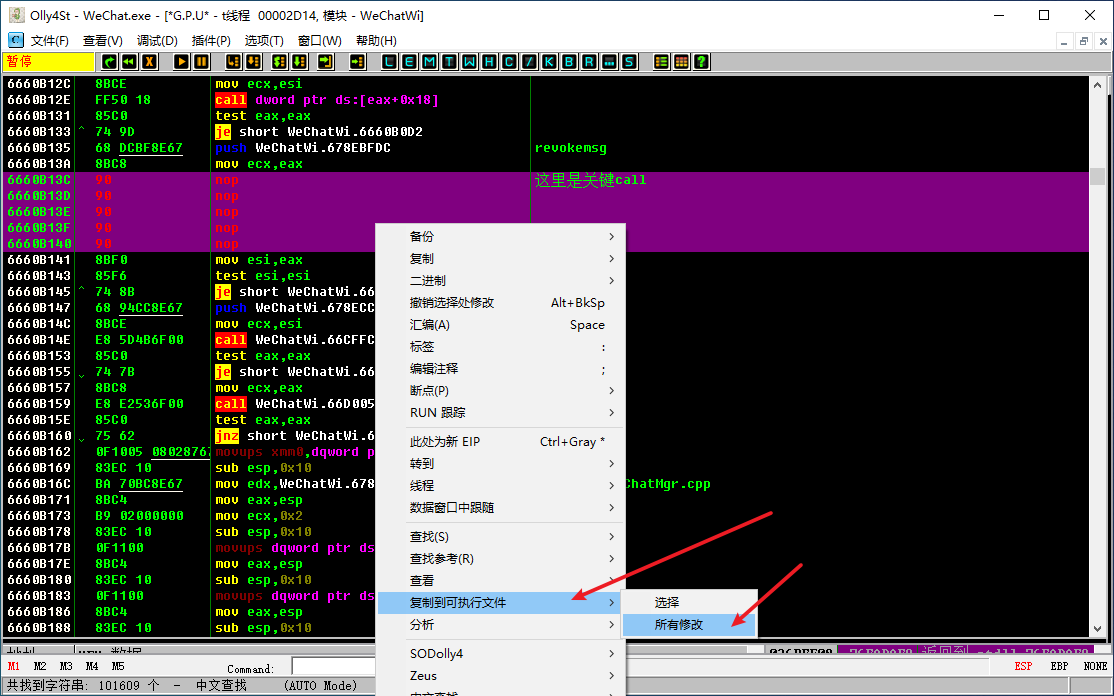Viewport: 1114px width, 696px height.
Task: Expand the 备份 submenu arrow
Action: coord(612,236)
